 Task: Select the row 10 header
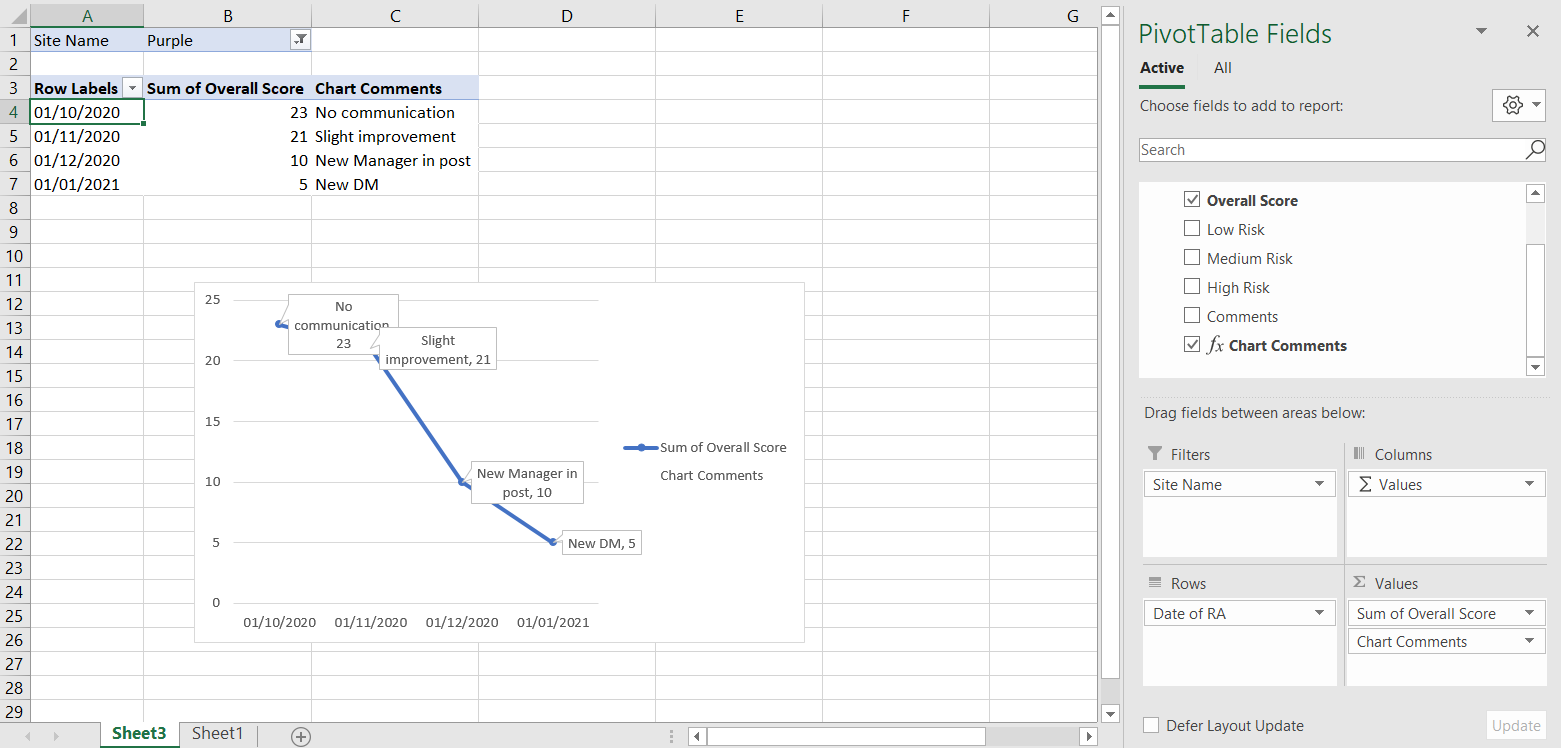[x=14, y=256]
